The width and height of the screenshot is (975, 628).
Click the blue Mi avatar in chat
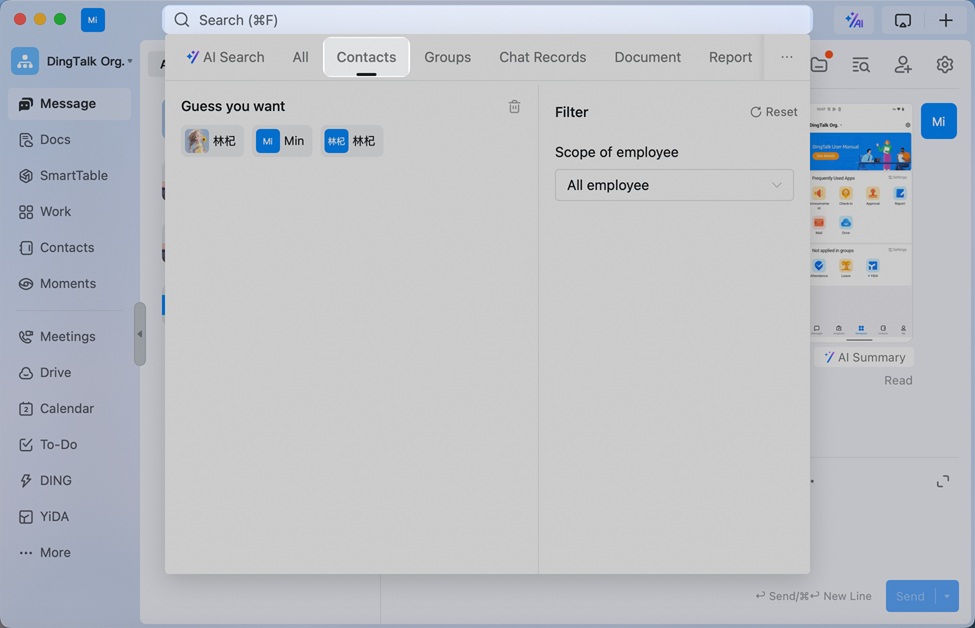938,121
